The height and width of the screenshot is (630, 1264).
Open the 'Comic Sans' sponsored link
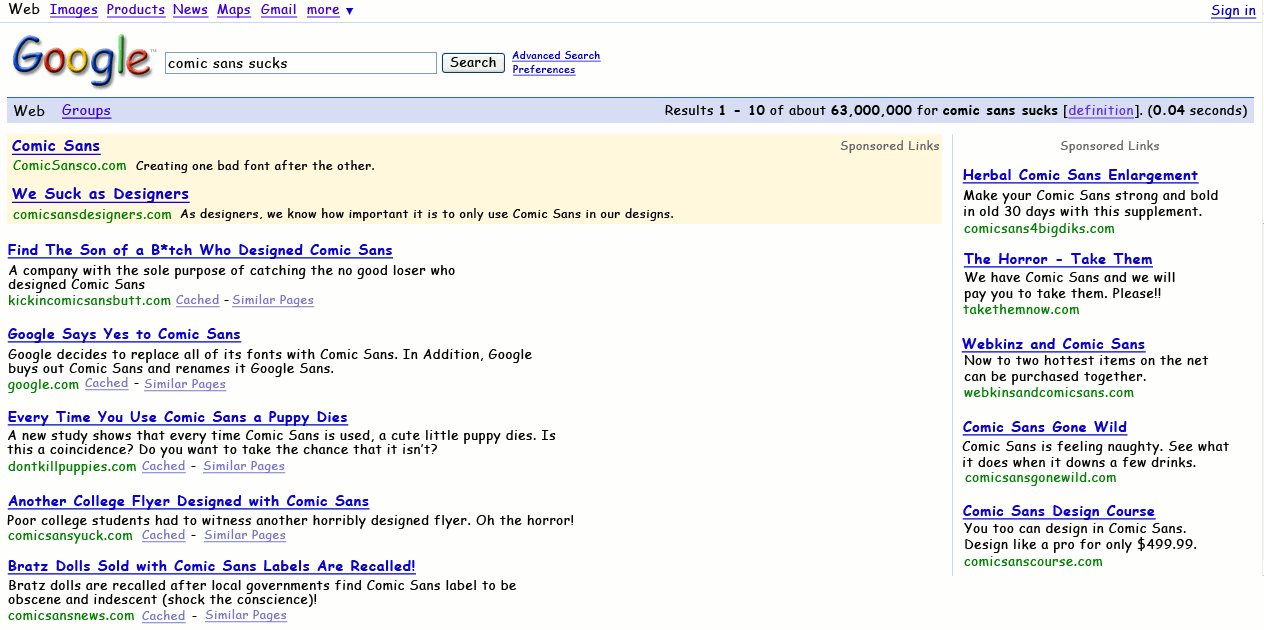pos(56,146)
